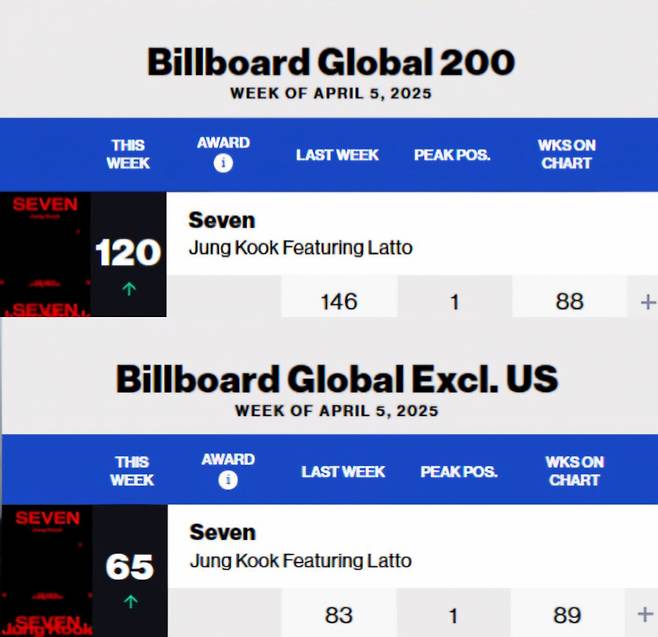Click the weeks on chart value 89
This screenshot has height=637, width=658.
[569, 614]
